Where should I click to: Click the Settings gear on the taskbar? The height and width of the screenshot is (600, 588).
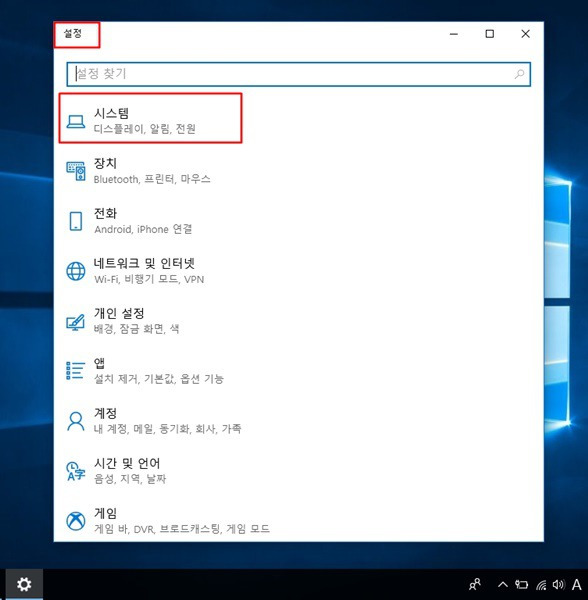pyautogui.click(x=24, y=584)
